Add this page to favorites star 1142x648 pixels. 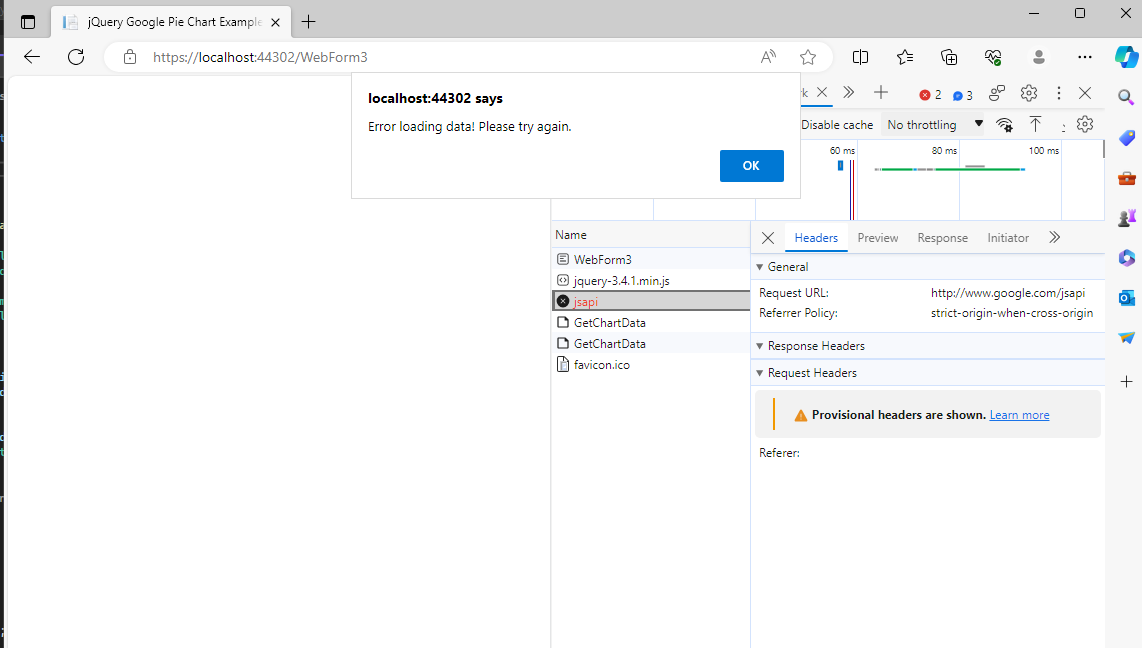tap(808, 57)
